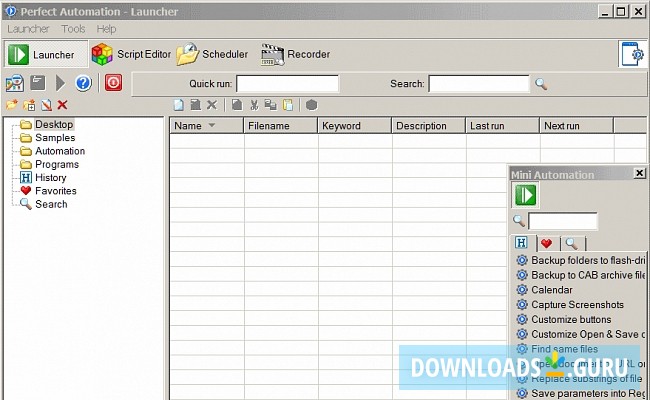Viewport: 650px width, 400px height.
Task: Click the gray stop octagon icon
Action: click(312, 105)
